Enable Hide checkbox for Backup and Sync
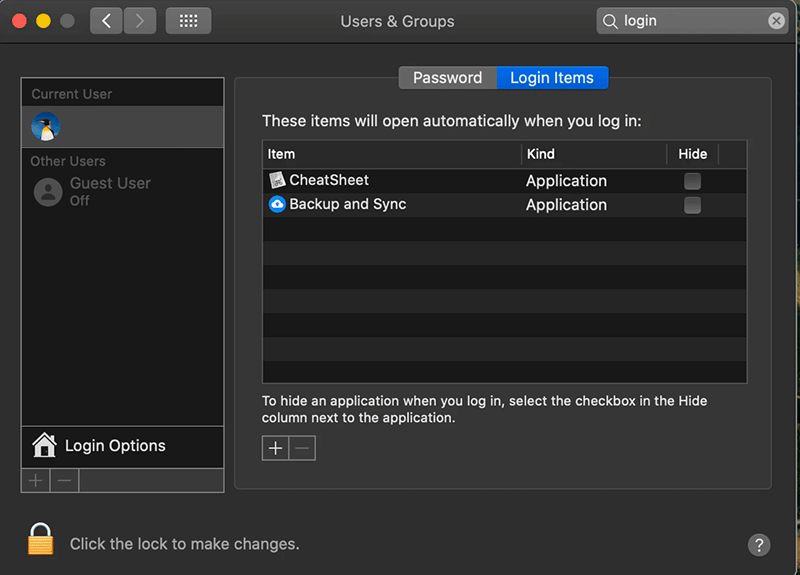The width and height of the screenshot is (800, 575). pyautogui.click(x=692, y=205)
